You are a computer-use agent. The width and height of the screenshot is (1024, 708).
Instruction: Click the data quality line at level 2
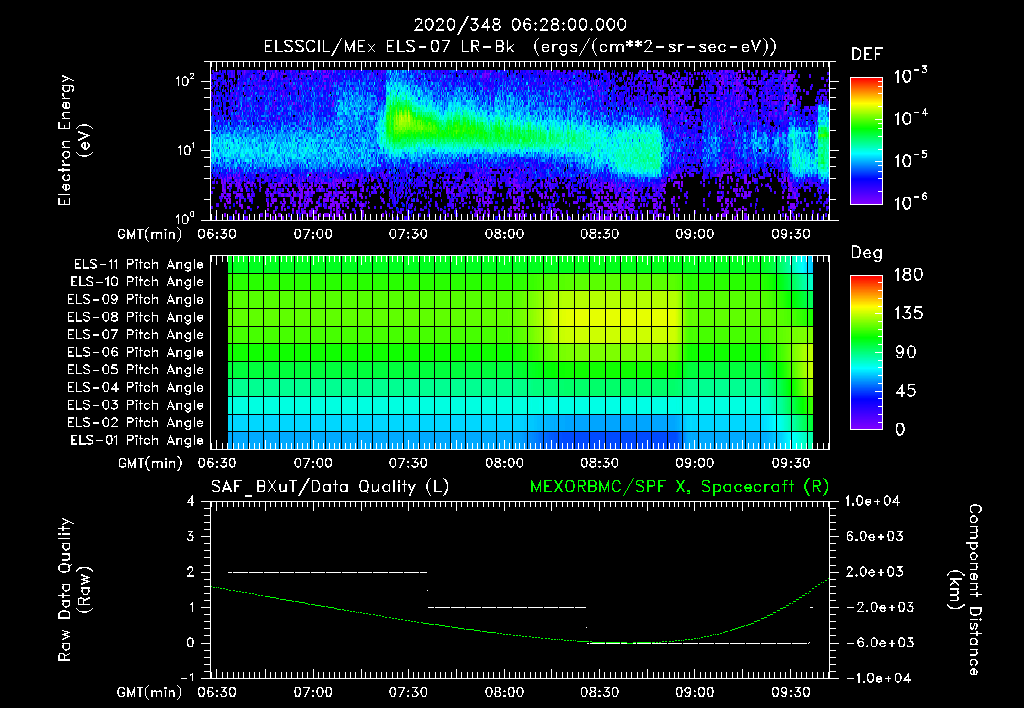tap(327, 572)
